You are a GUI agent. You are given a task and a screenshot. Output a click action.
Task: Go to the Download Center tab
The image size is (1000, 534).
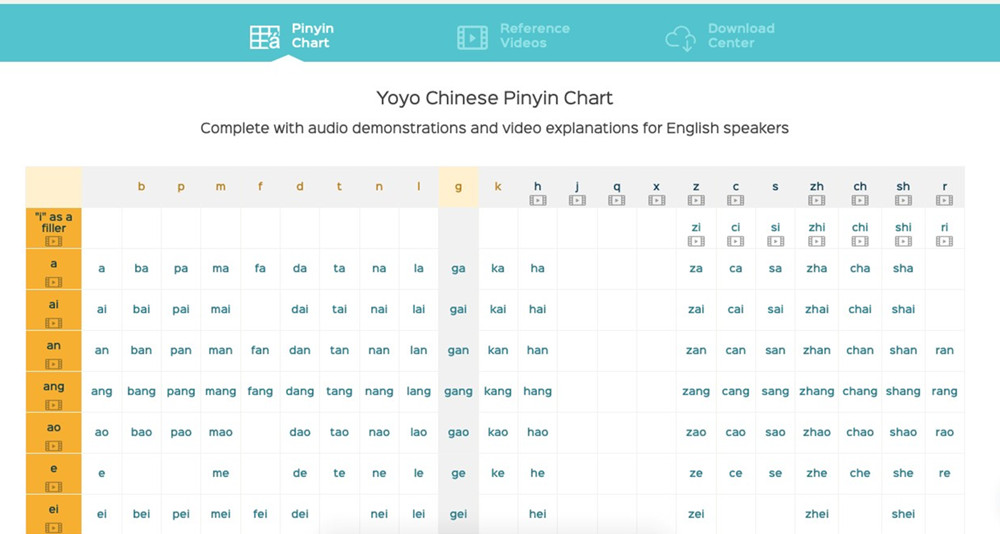point(720,36)
